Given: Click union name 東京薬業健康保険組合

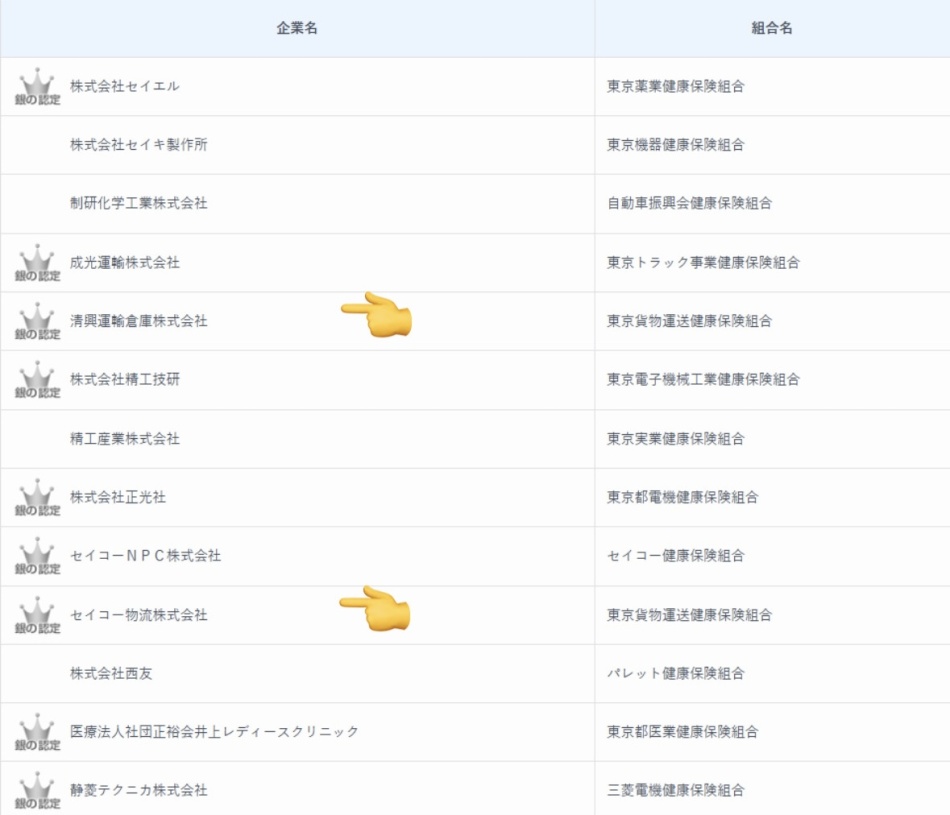Looking at the screenshot, I should (676, 86).
